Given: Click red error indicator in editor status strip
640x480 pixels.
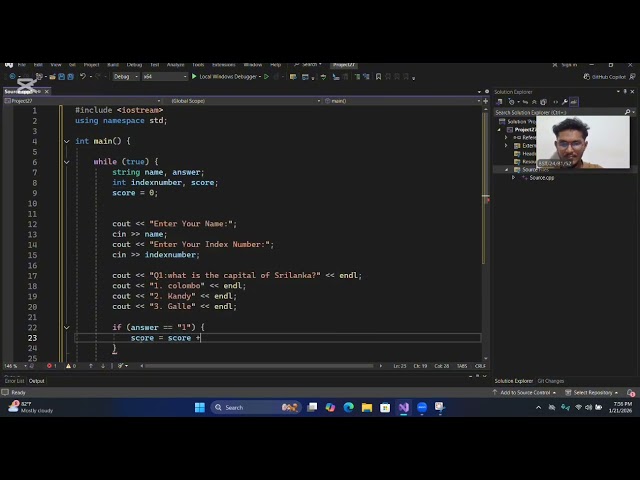Looking at the screenshot, I should click(51, 366).
